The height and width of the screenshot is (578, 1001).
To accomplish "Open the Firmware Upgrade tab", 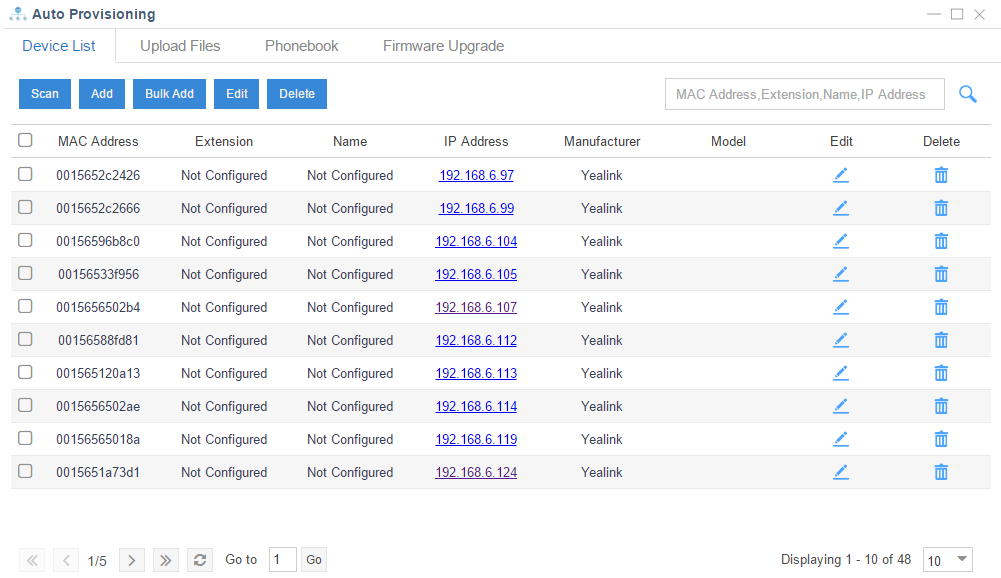I will tap(443, 46).
